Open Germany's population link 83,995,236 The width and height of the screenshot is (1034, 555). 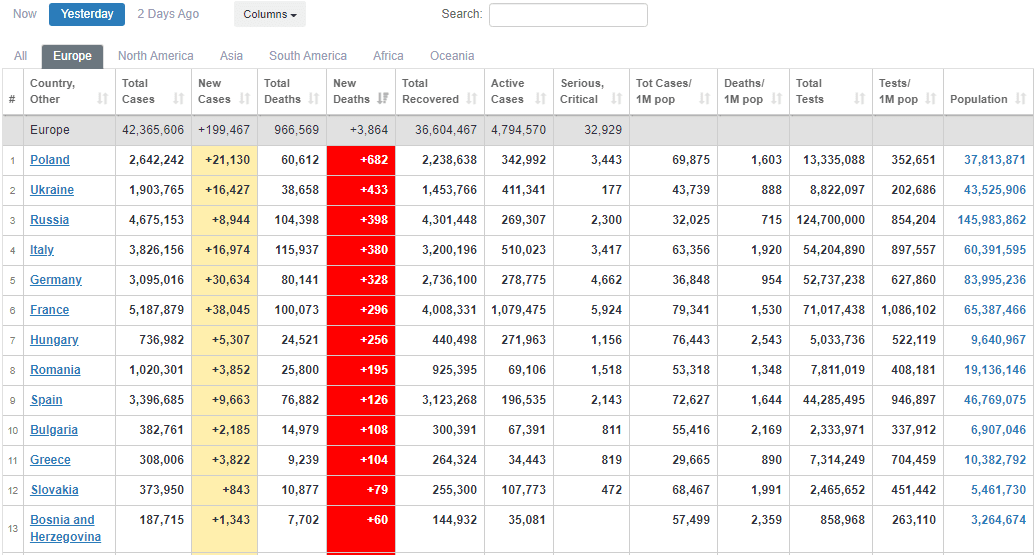click(994, 280)
